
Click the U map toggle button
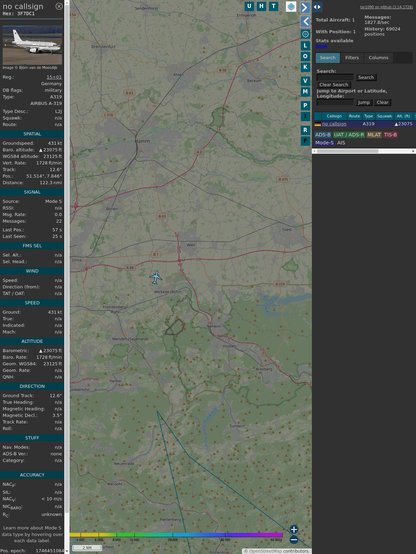249,6
